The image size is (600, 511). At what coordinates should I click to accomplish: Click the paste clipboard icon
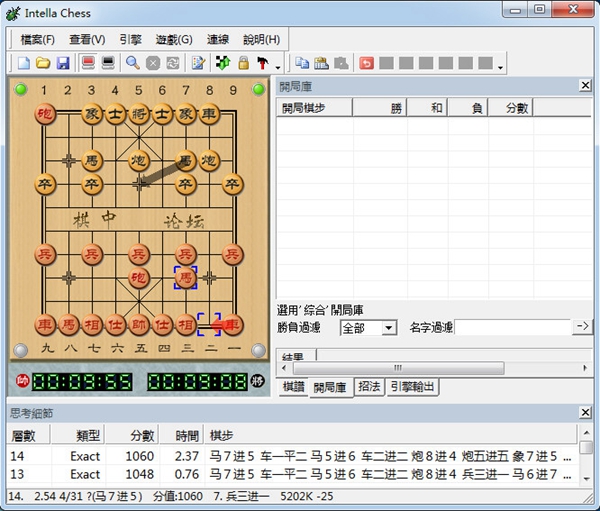click(x=322, y=63)
